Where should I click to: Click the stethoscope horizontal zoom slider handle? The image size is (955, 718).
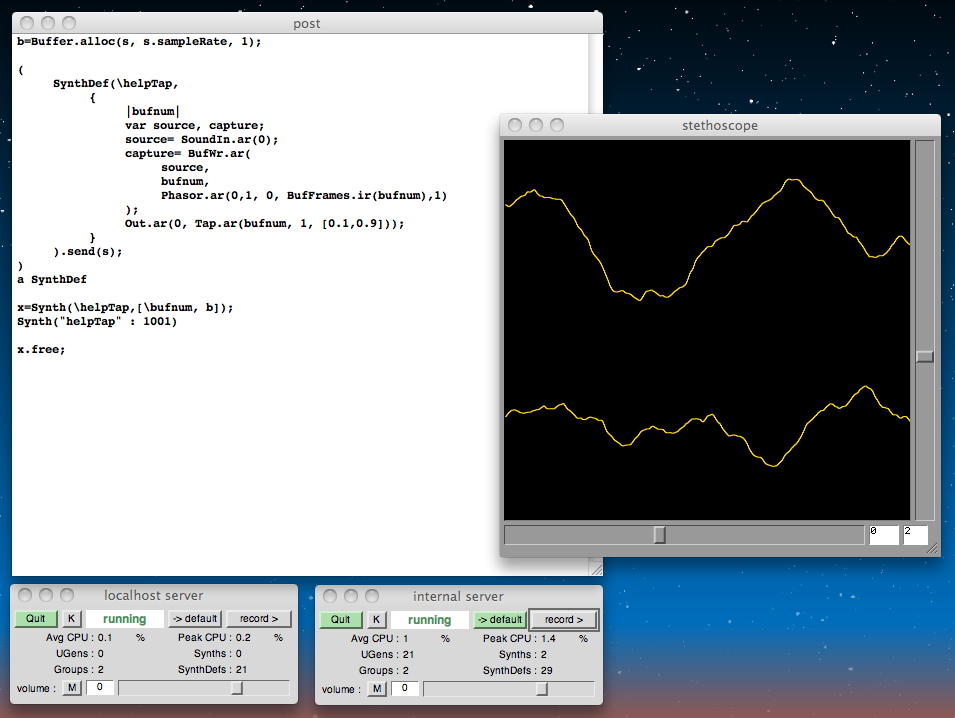tap(659, 535)
